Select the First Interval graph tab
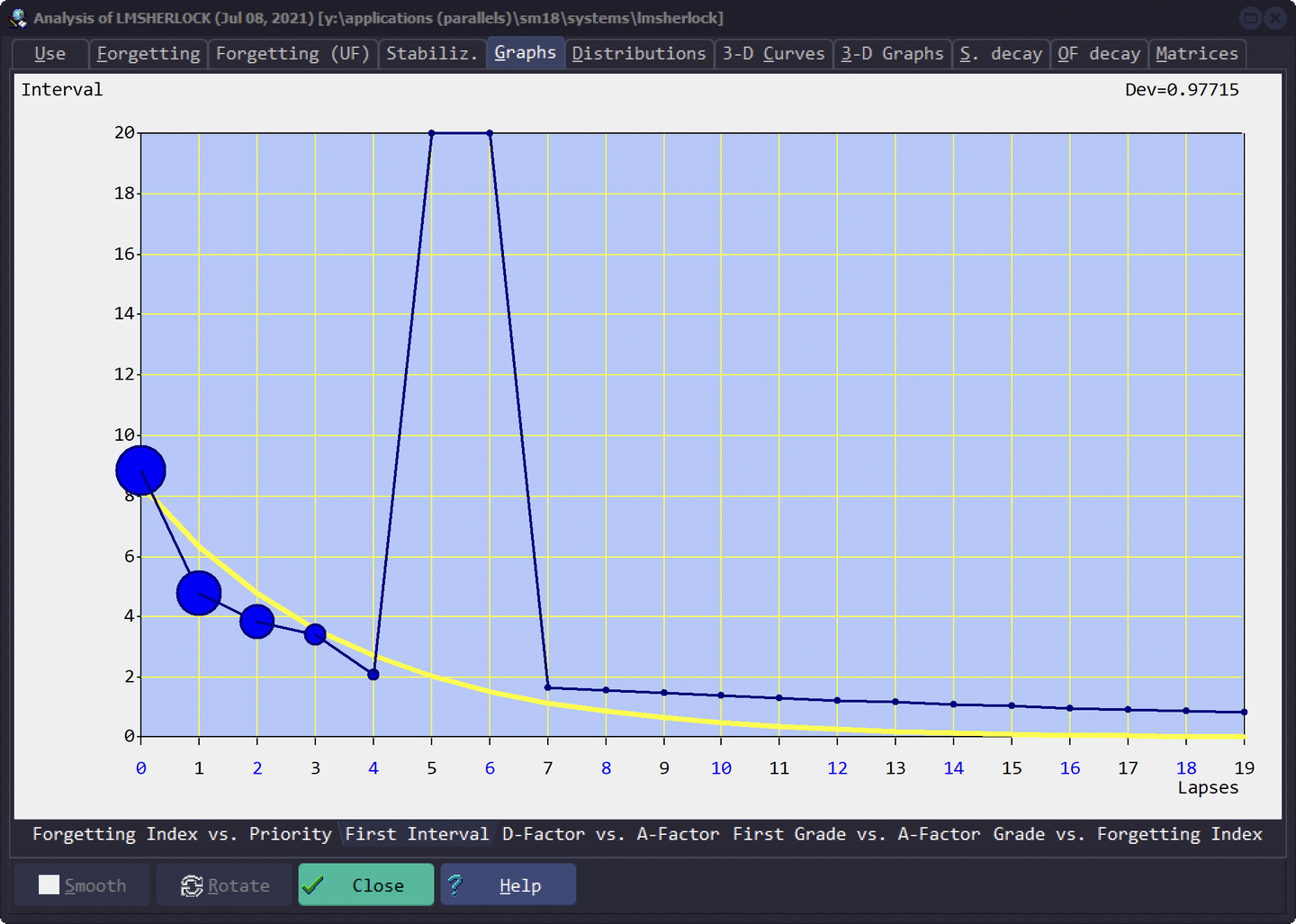 point(418,834)
